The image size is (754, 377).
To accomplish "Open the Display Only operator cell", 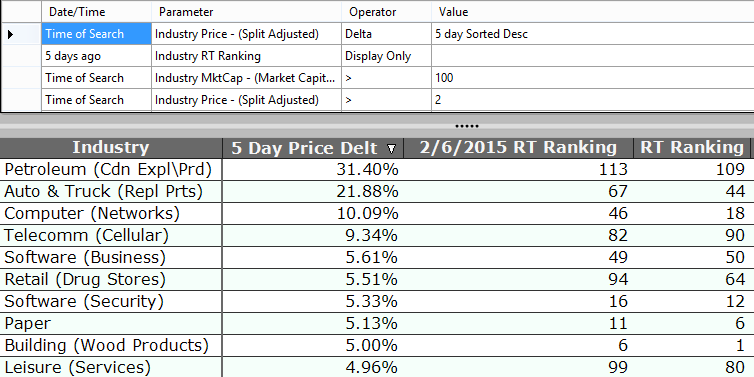I will click(387, 56).
